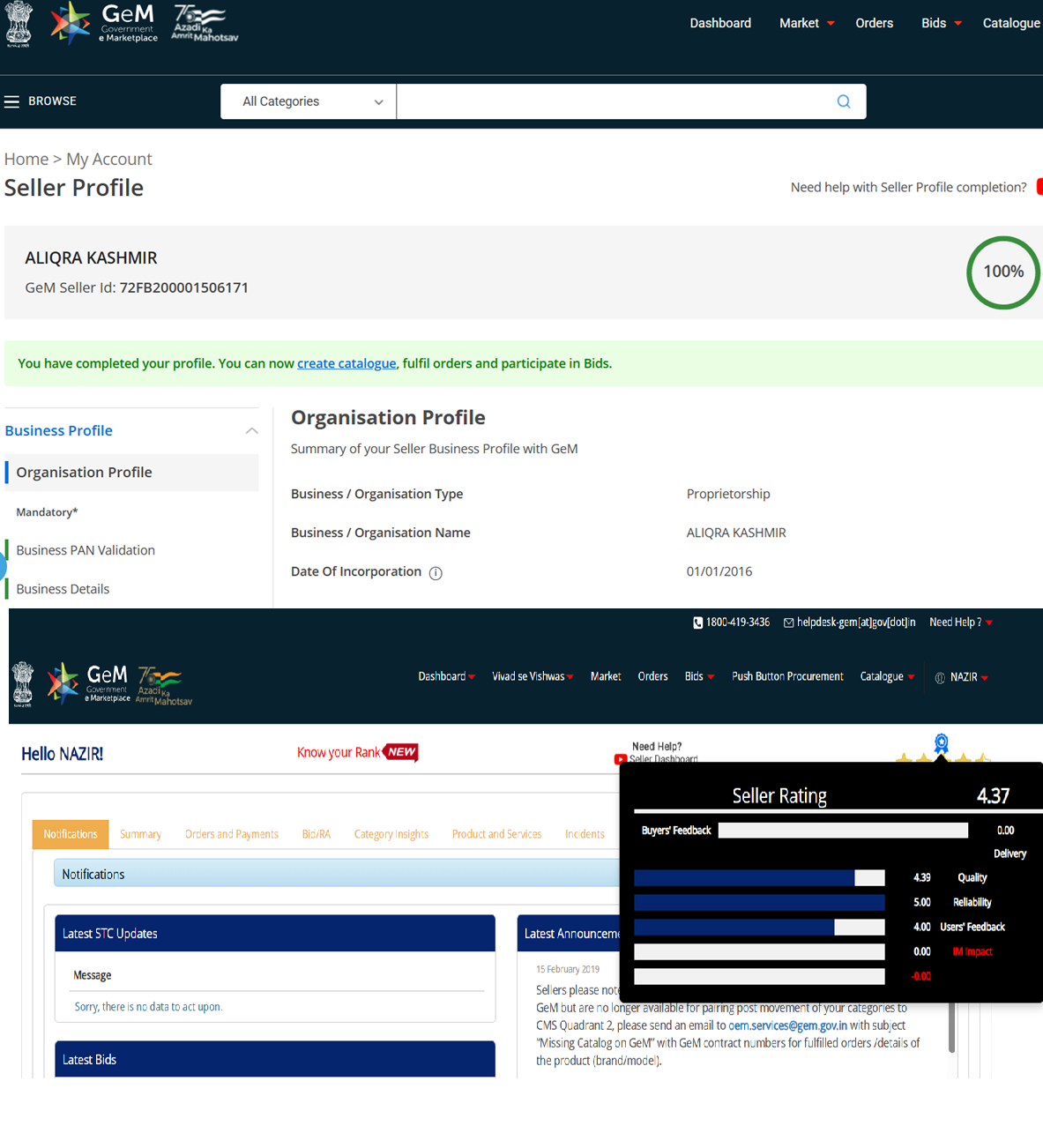1043x1148 pixels.
Task: Click the 15 February 2019 announcement date
Action: point(568,969)
